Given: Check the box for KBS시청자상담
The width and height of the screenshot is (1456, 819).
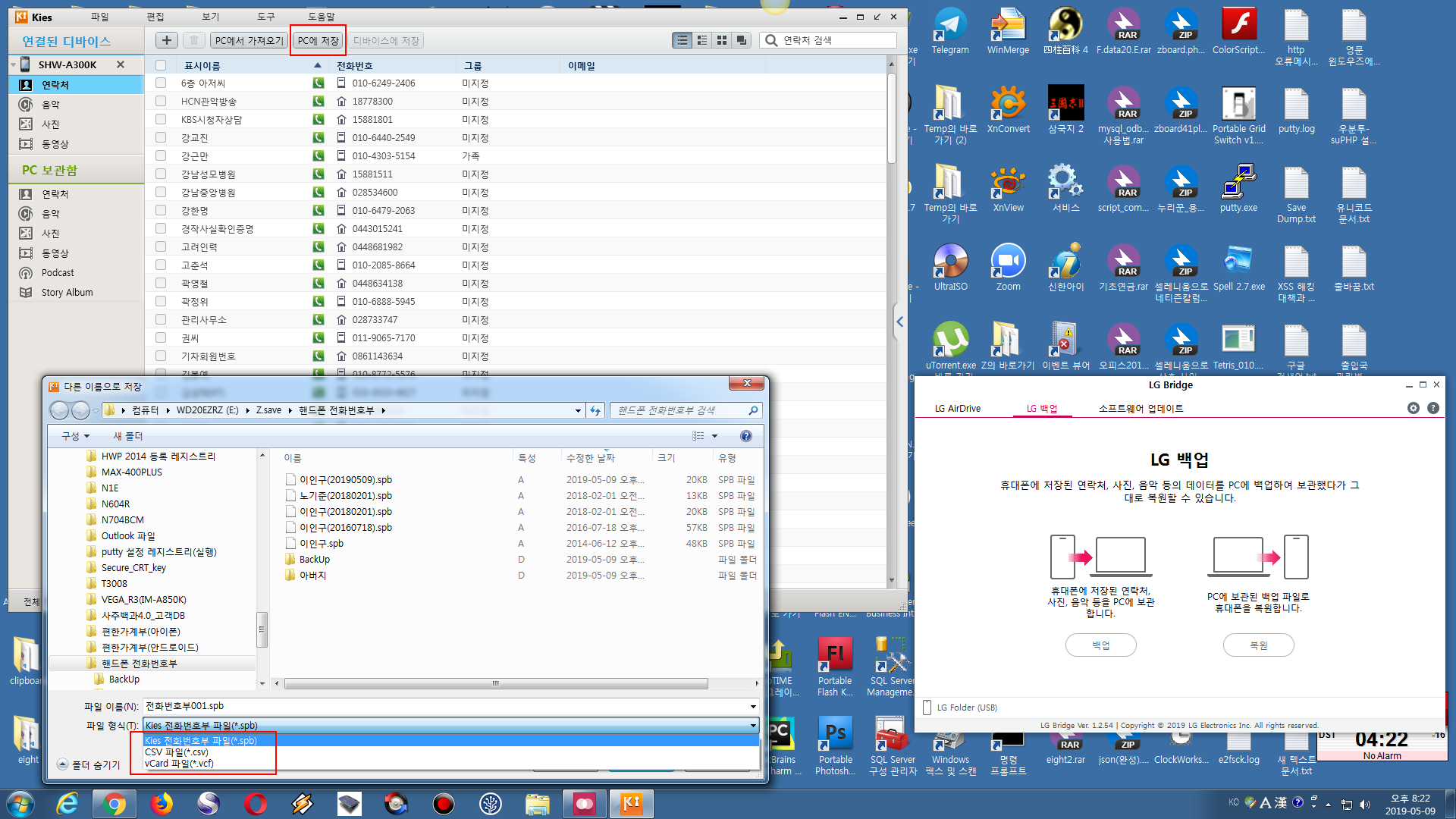Looking at the screenshot, I should (x=161, y=119).
